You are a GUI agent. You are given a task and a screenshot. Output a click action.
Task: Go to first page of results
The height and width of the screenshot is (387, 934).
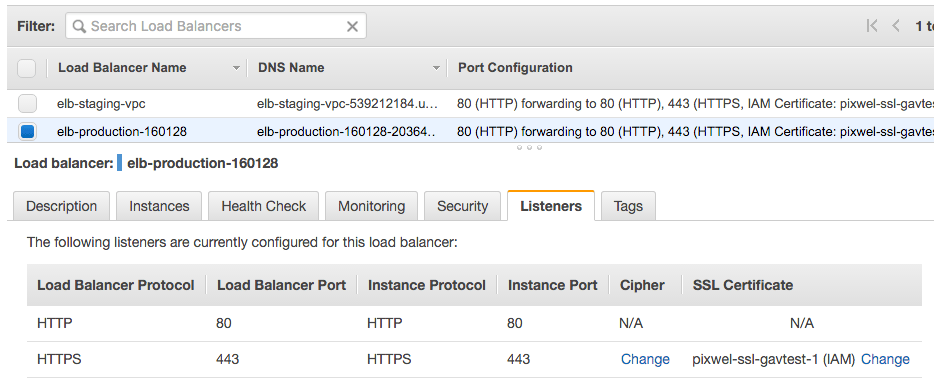click(x=872, y=26)
